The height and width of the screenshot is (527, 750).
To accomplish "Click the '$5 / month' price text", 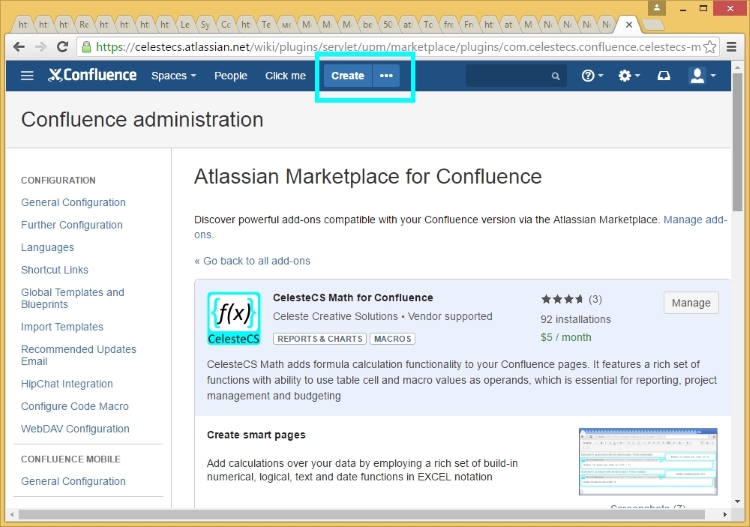I will click(566, 338).
